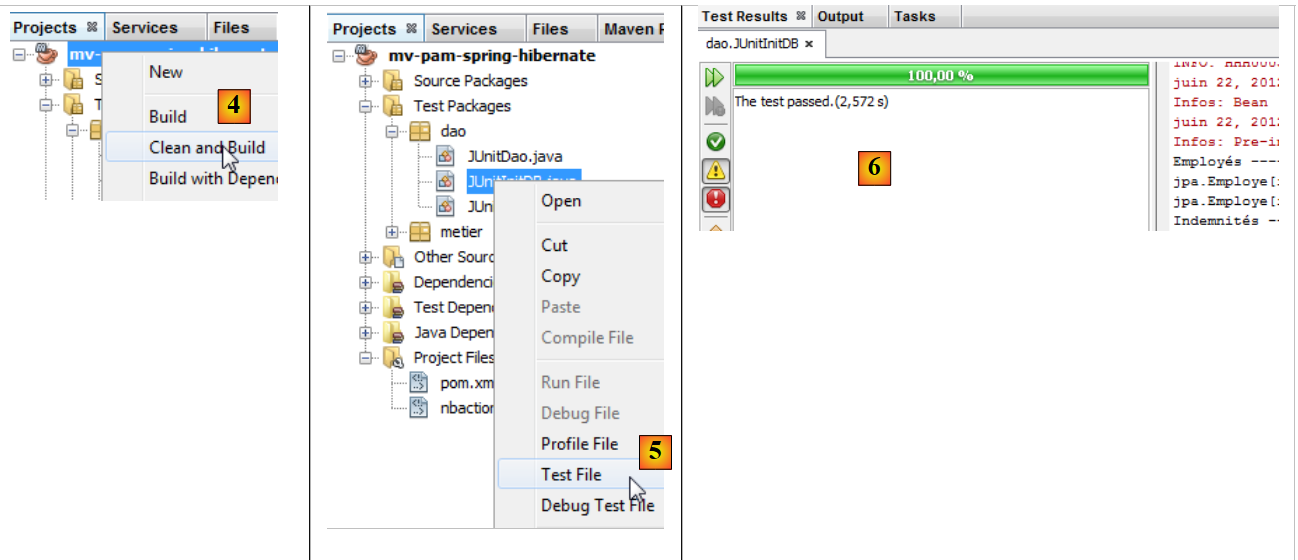Click the green Rerun tests icon
Image resolution: width=1298 pixels, height=560 pixels.
(x=715, y=77)
